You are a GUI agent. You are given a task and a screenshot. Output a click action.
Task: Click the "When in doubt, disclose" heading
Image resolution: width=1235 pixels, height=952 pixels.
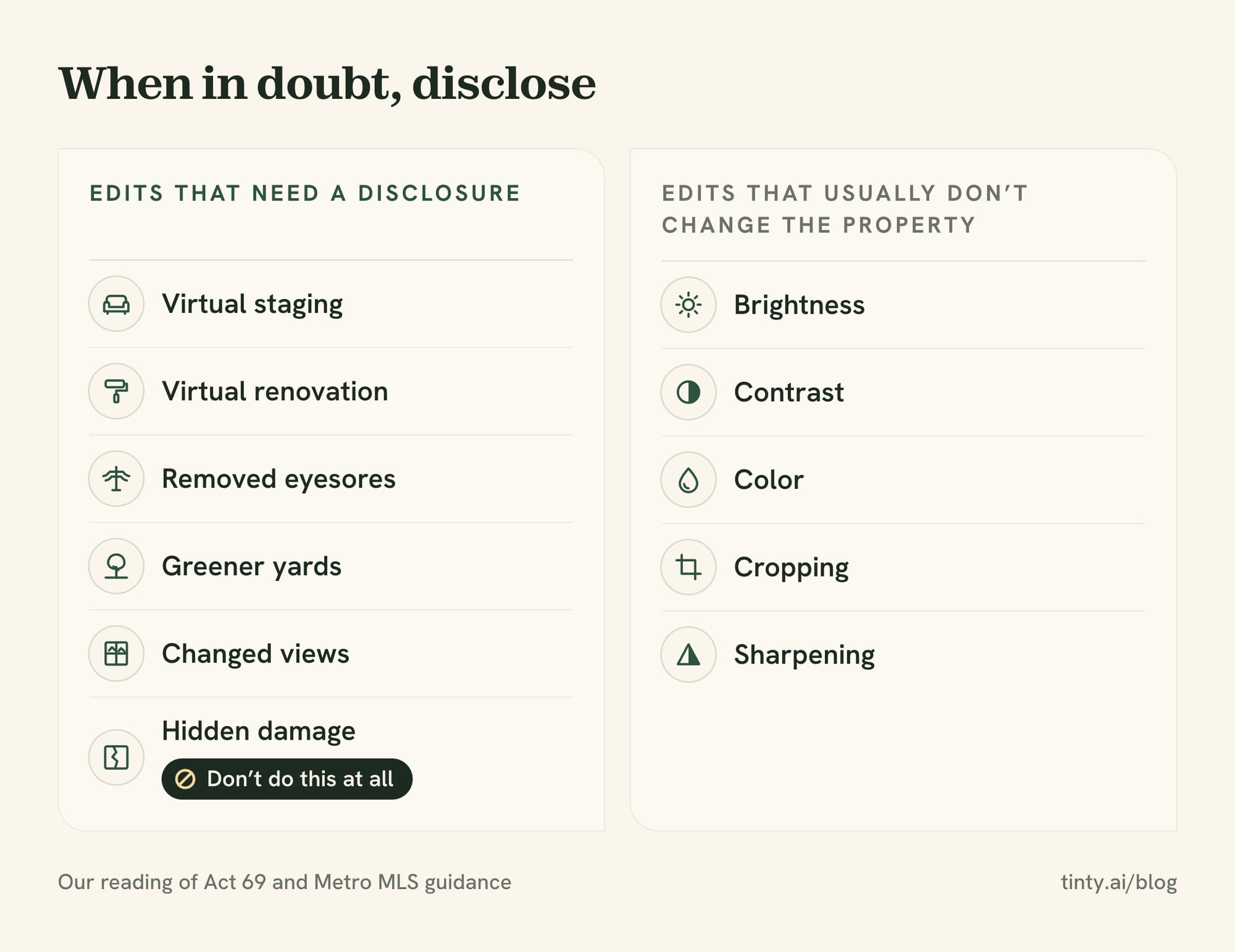click(x=327, y=84)
